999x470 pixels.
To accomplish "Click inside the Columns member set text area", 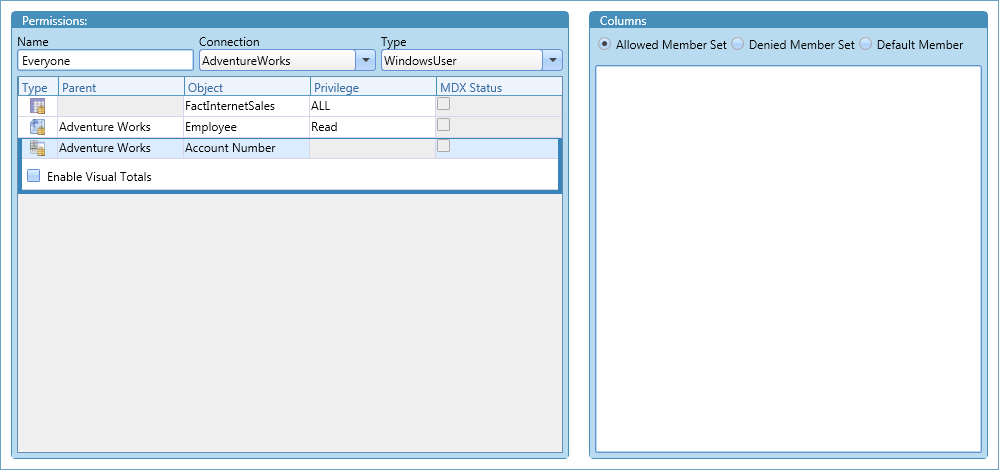I will pyautogui.click(x=788, y=259).
